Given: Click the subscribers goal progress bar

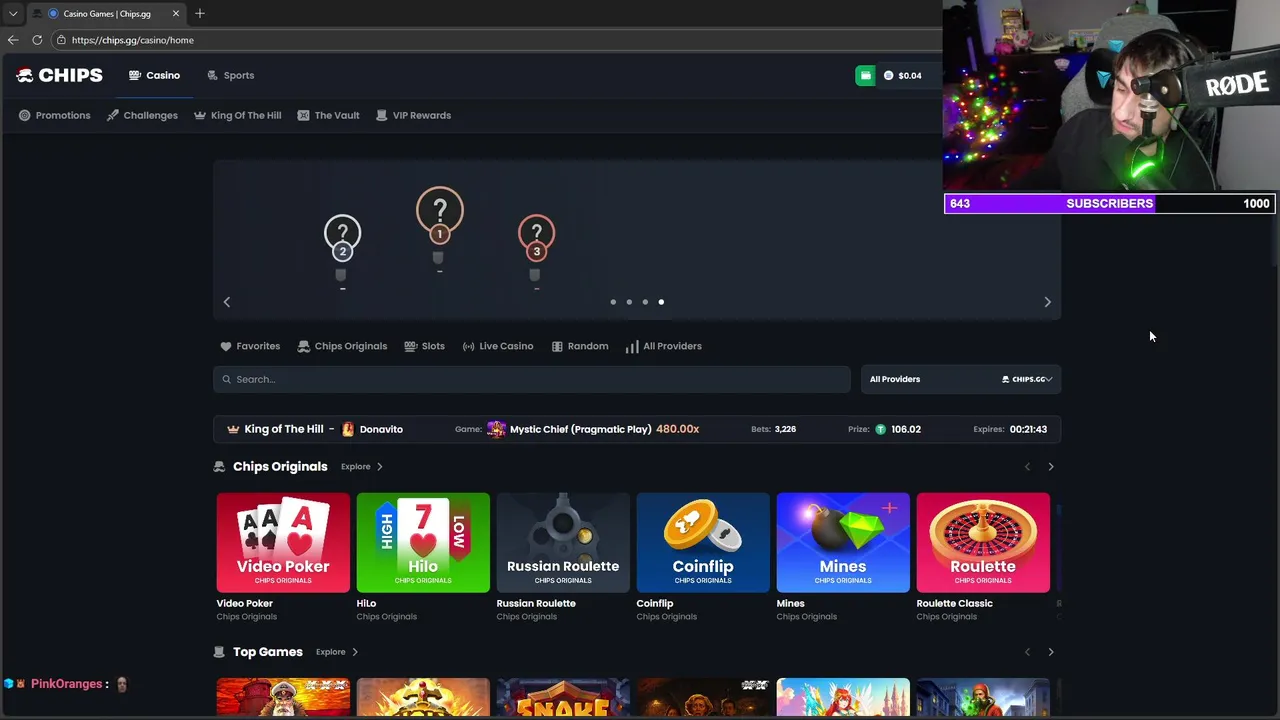Looking at the screenshot, I should (x=1110, y=203).
